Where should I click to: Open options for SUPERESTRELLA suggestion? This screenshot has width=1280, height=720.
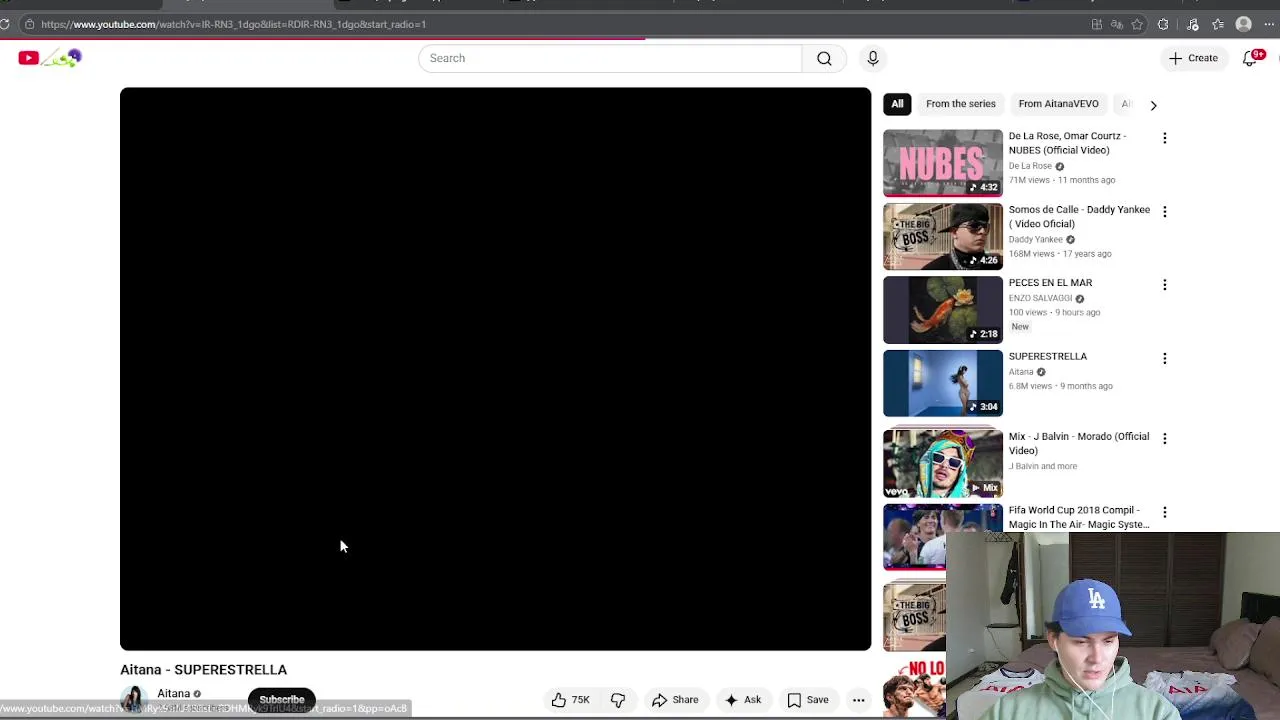pos(1164,358)
